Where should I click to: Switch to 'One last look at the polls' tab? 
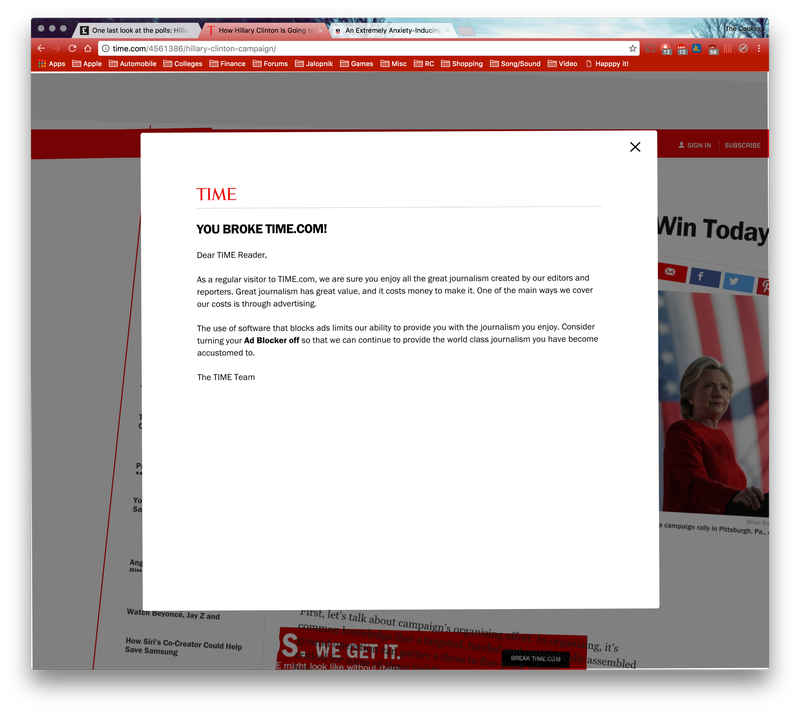pyautogui.click(x=138, y=31)
